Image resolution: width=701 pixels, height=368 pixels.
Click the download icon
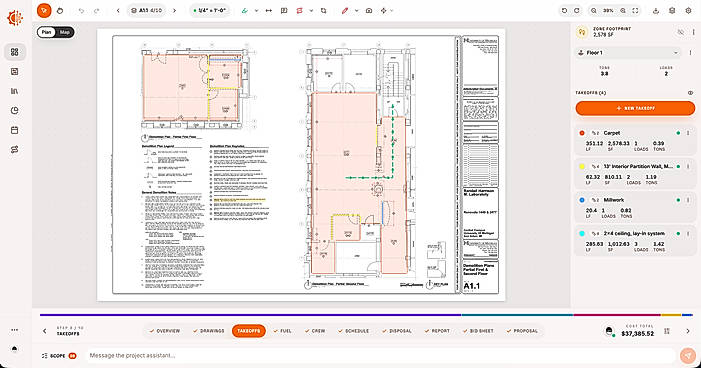pyautogui.click(x=656, y=10)
